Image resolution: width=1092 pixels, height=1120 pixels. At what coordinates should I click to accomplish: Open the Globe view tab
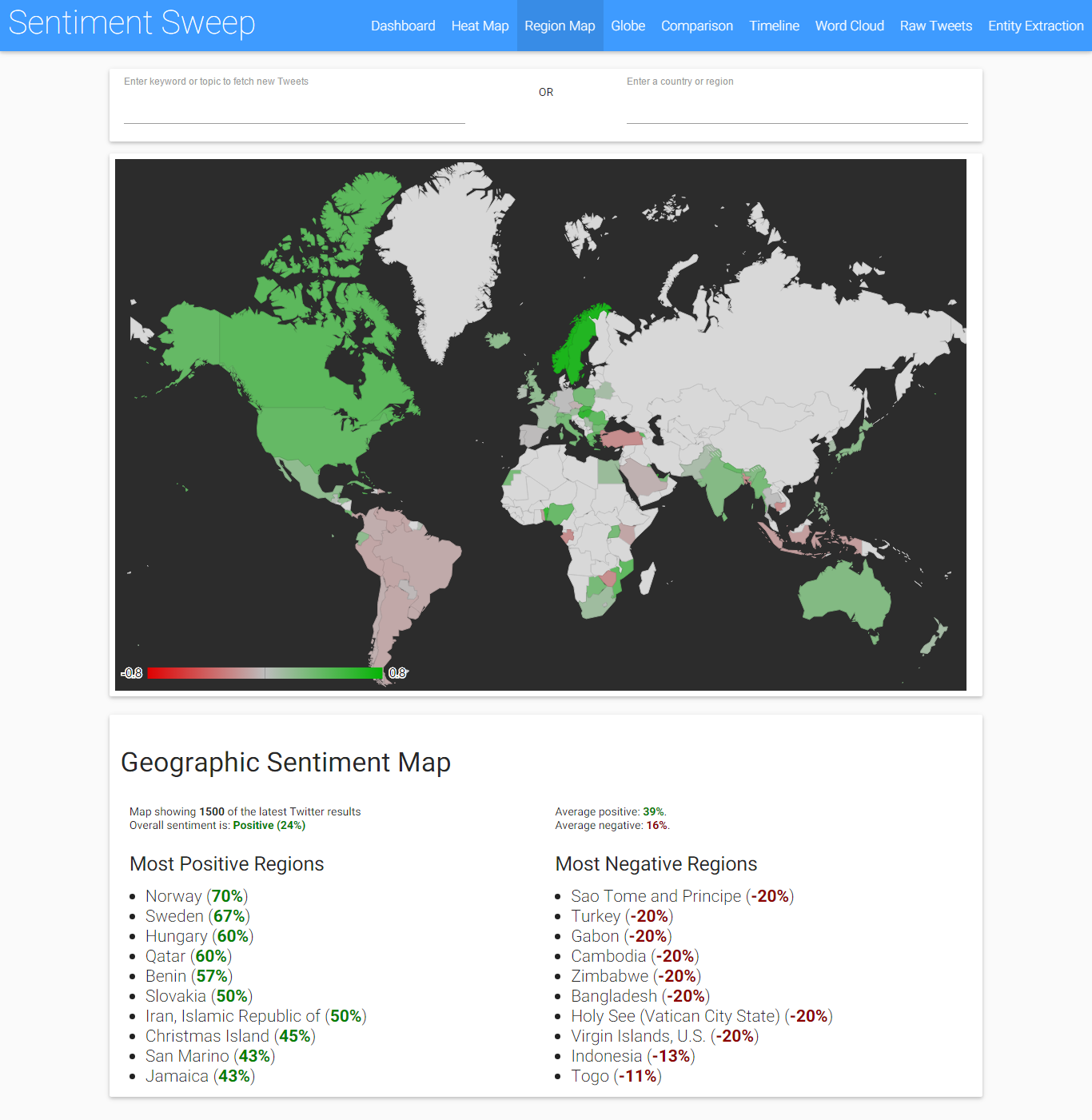tap(628, 26)
